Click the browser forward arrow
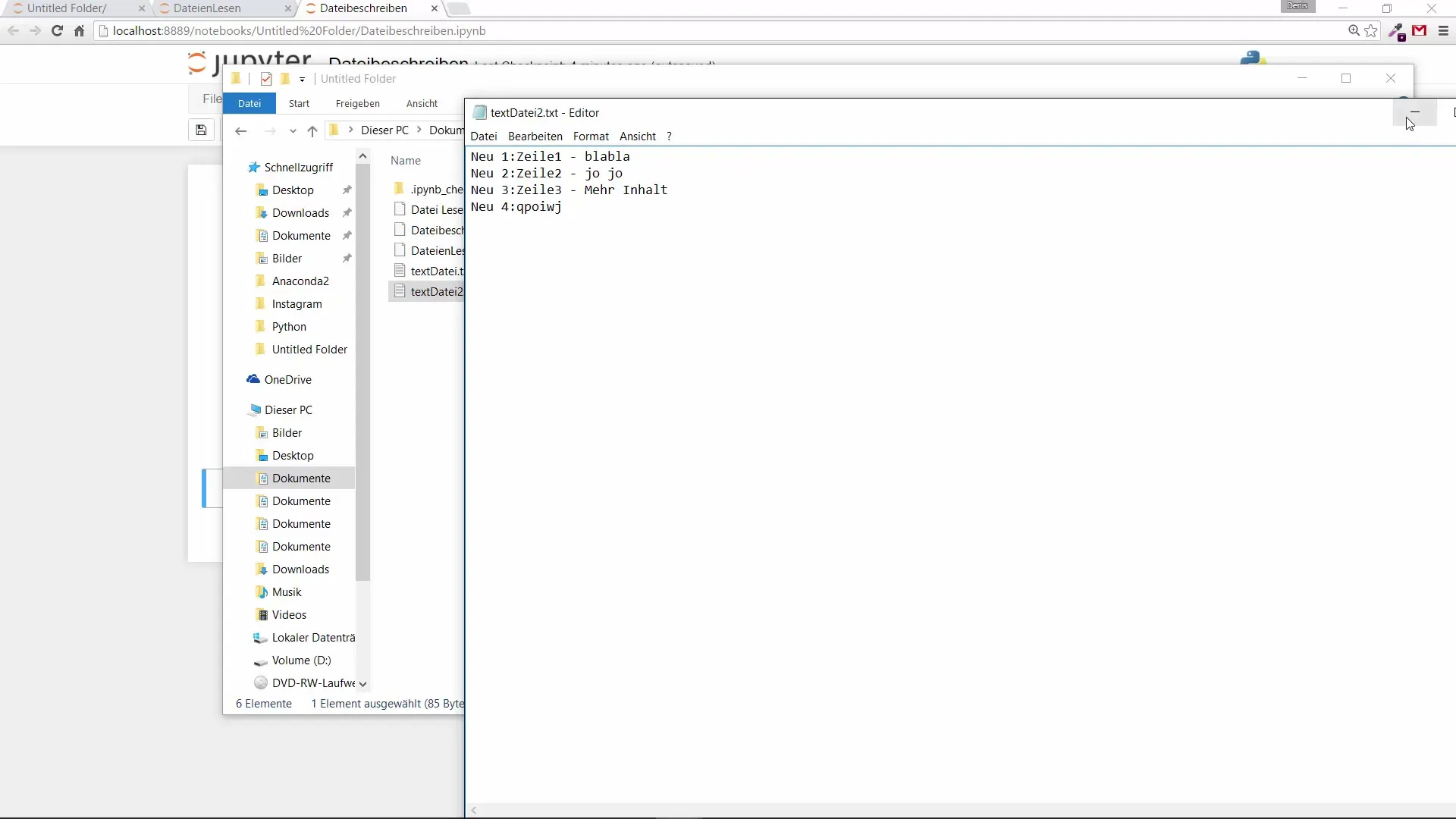 point(35,31)
